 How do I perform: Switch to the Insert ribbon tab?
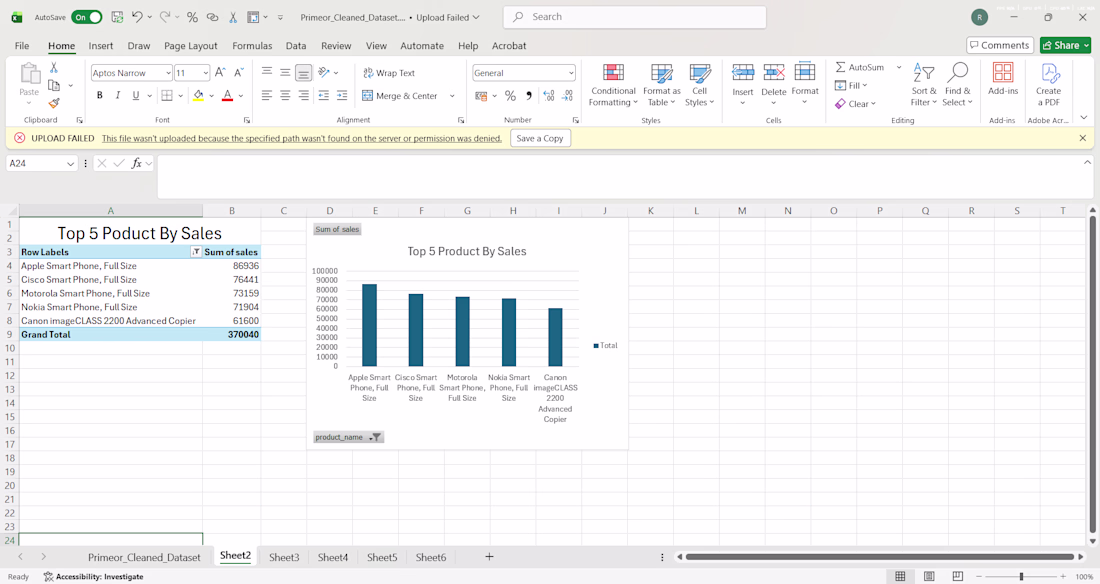point(100,46)
